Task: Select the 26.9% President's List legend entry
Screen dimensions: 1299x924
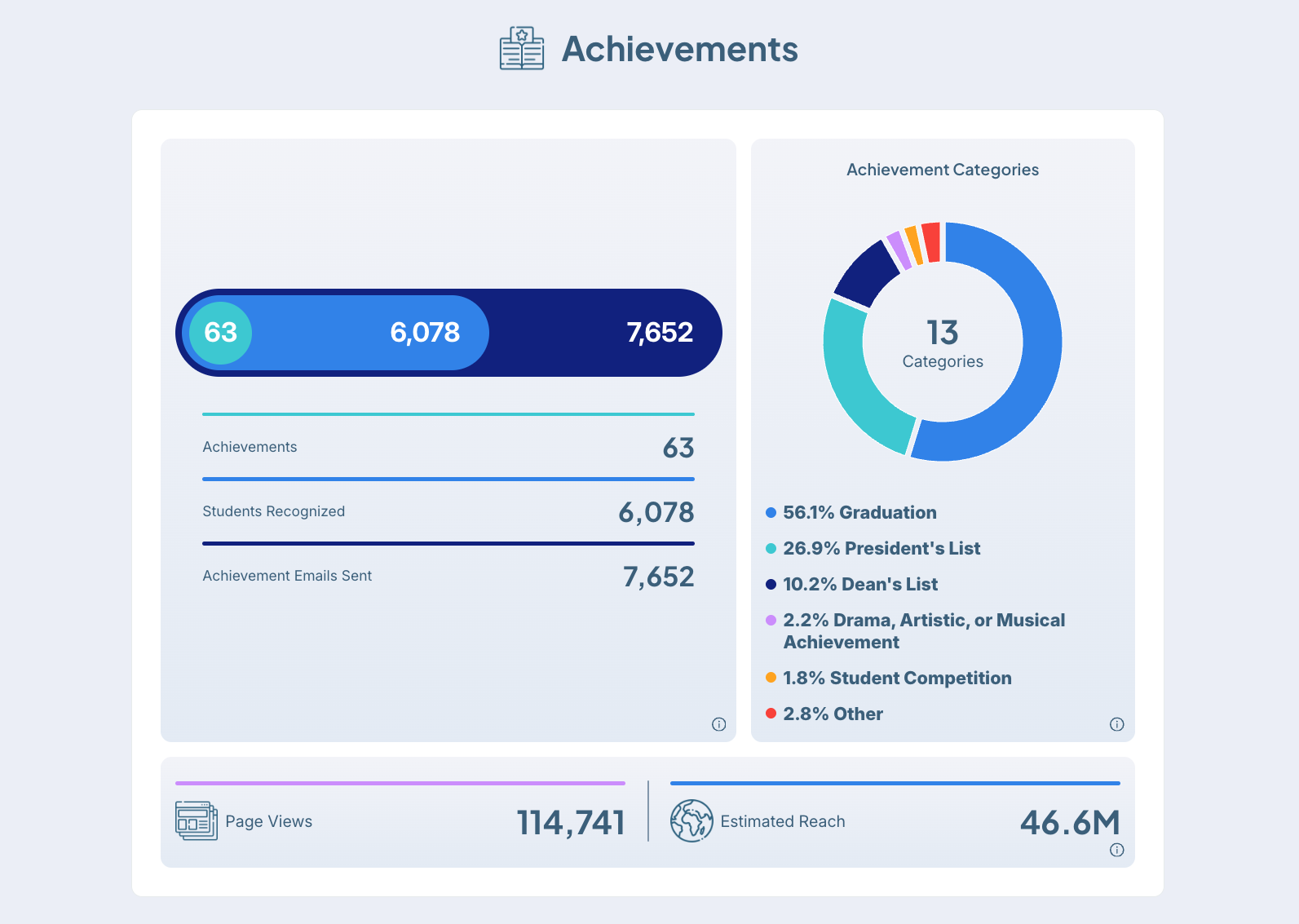Action: [x=881, y=549]
